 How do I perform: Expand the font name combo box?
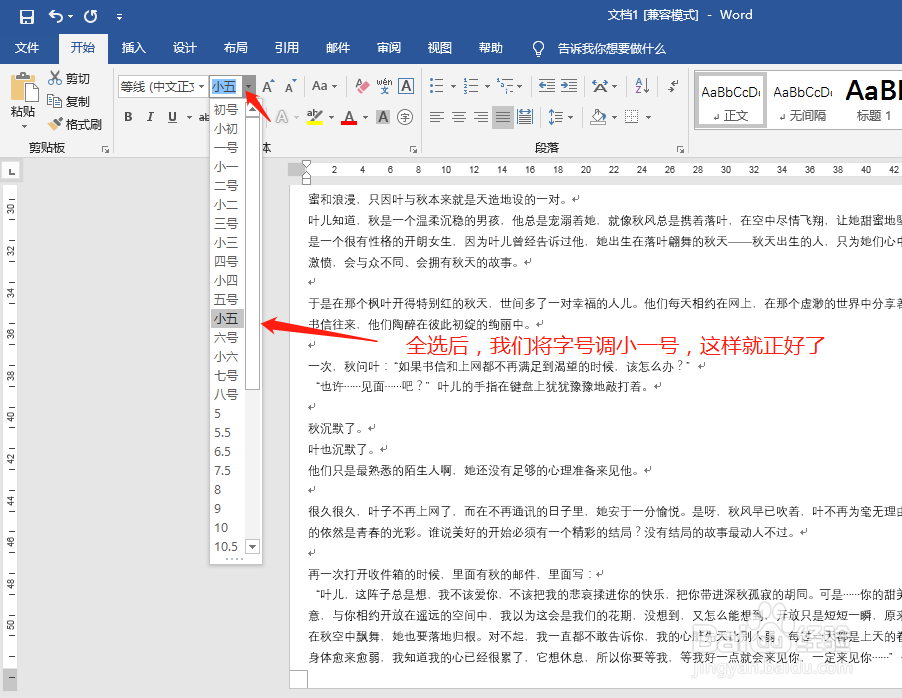[x=201, y=86]
